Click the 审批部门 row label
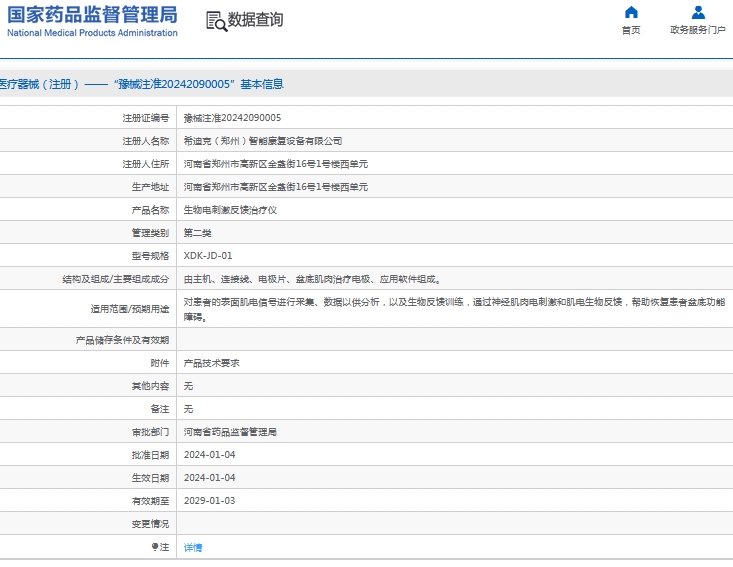The width and height of the screenshot is (733, 567). point(151,432)
